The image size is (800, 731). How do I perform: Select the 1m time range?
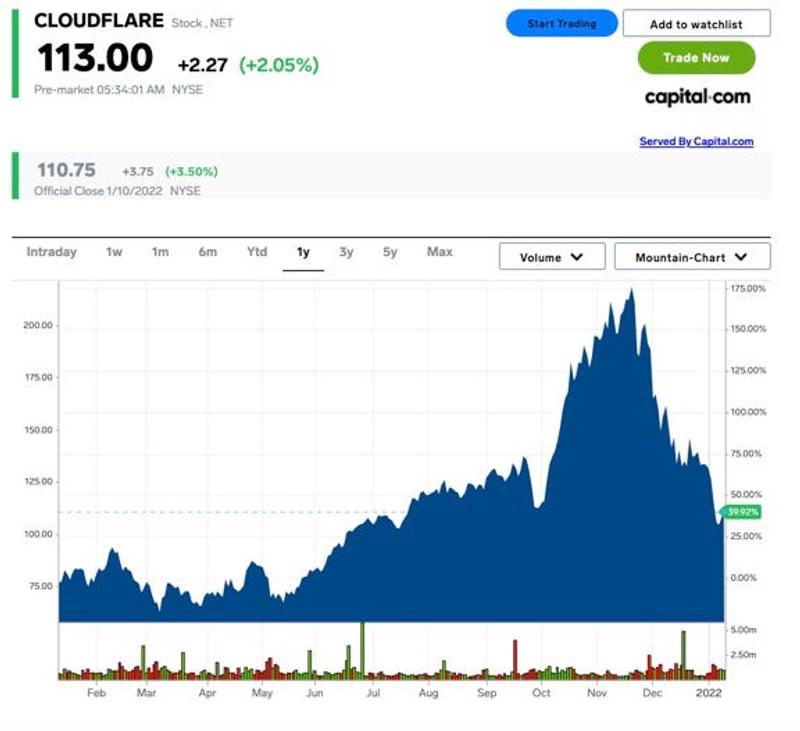pos(160,252)
